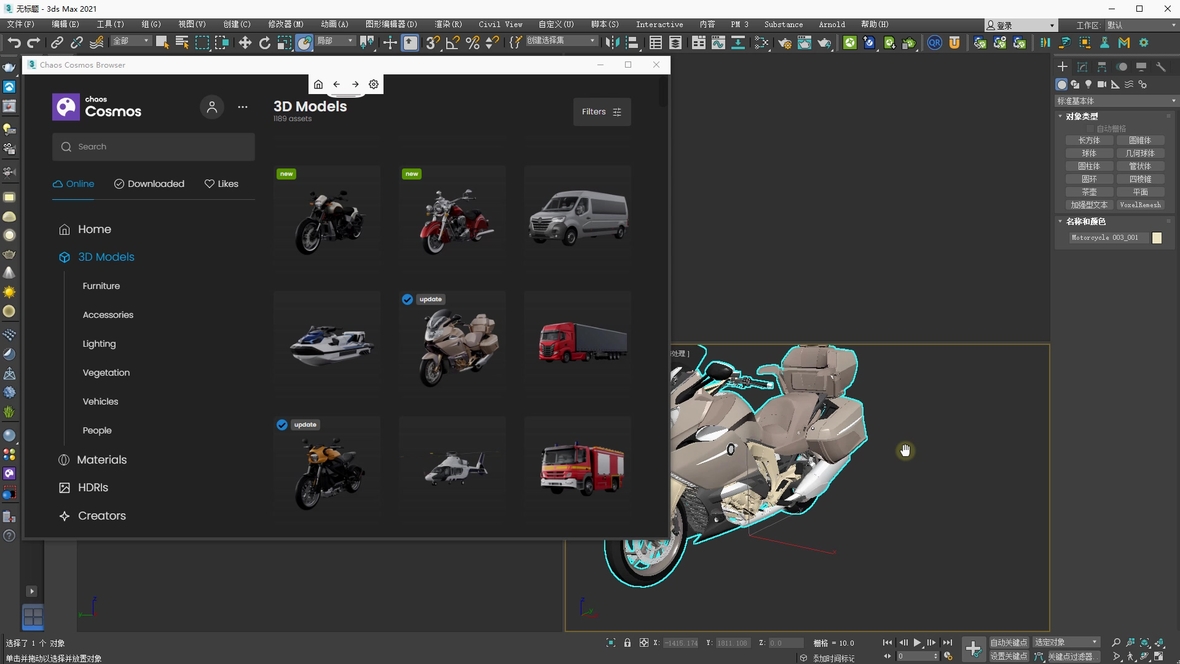1180x664 pixels.
Task: Open the Modify panel tab icon
Action: click(1082, 67)
